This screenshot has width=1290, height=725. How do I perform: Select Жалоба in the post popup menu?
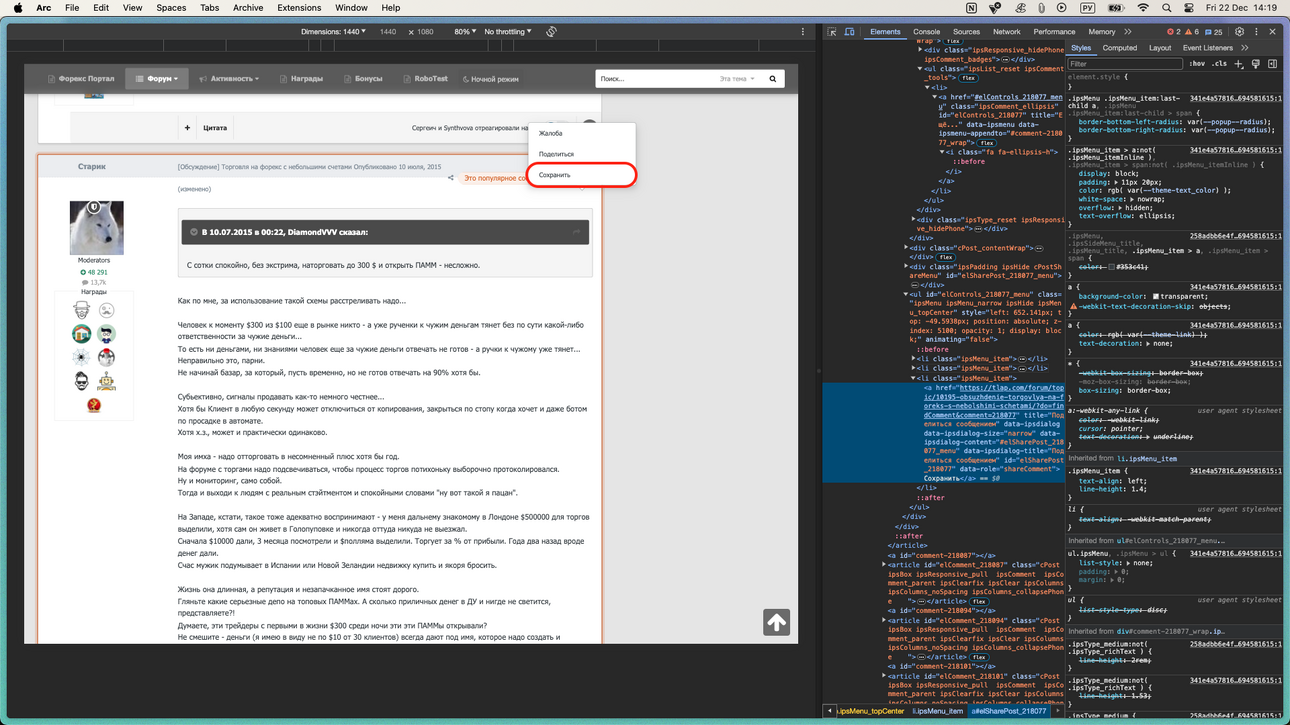pos(582,133)
